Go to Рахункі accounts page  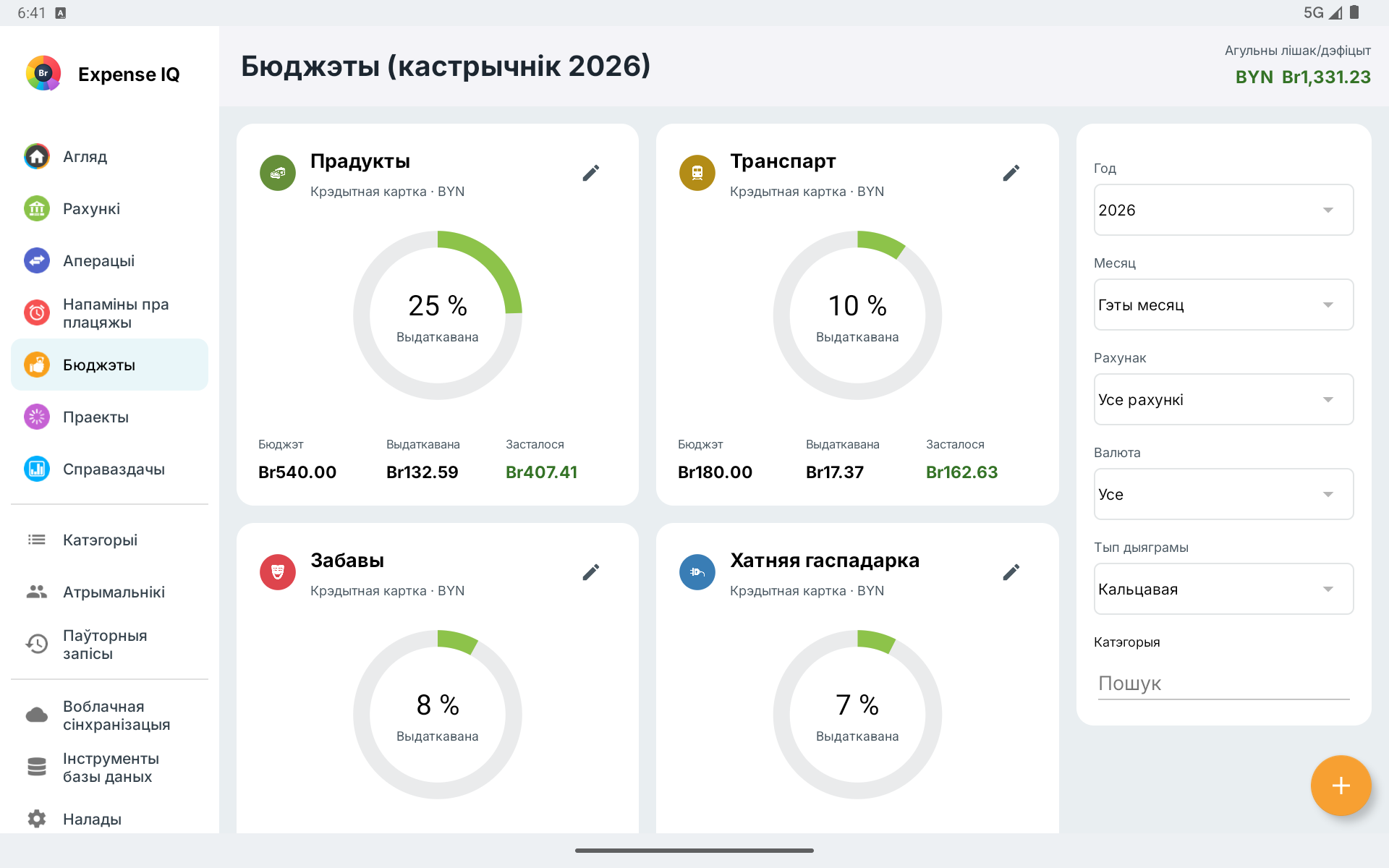109,208
